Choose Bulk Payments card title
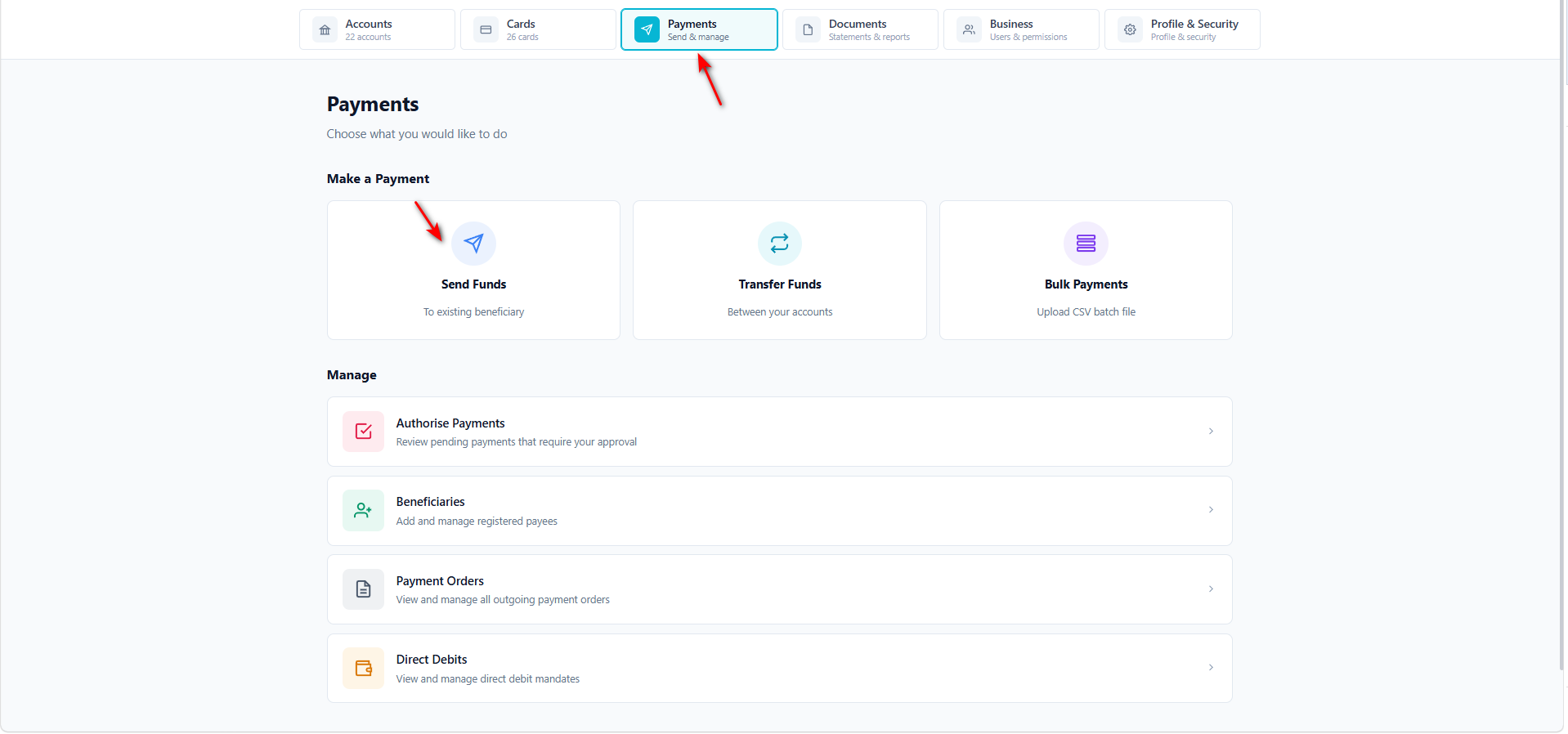1568x734 pixels. click(1086, 284)
